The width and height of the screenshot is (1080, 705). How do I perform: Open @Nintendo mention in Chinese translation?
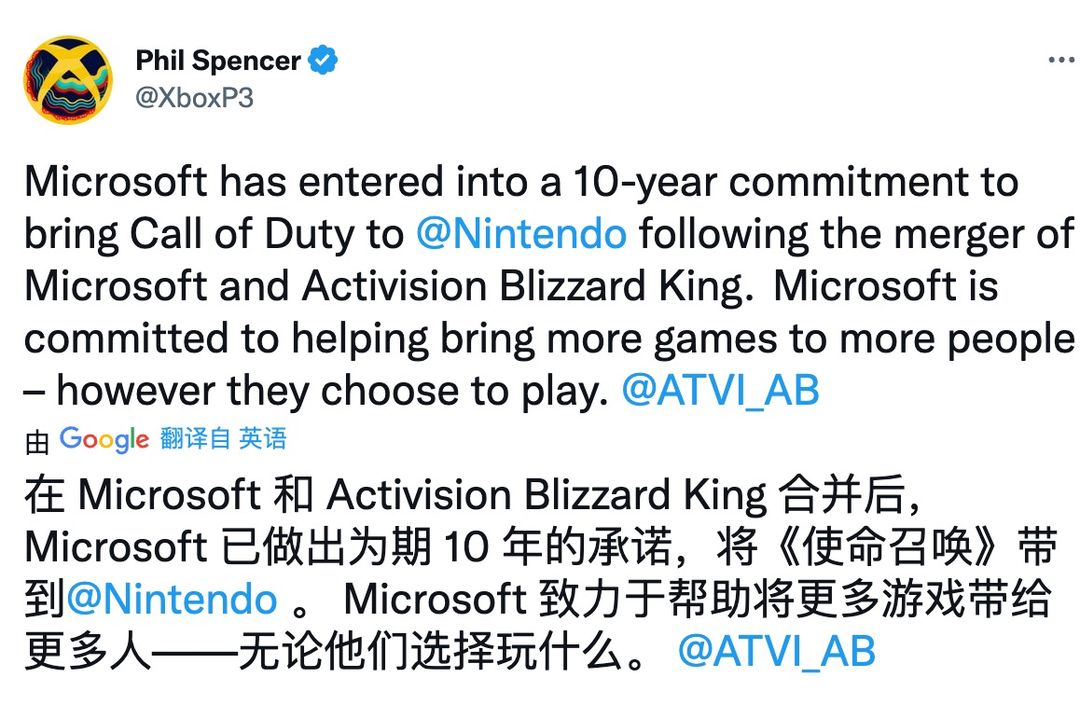point(172,598)
